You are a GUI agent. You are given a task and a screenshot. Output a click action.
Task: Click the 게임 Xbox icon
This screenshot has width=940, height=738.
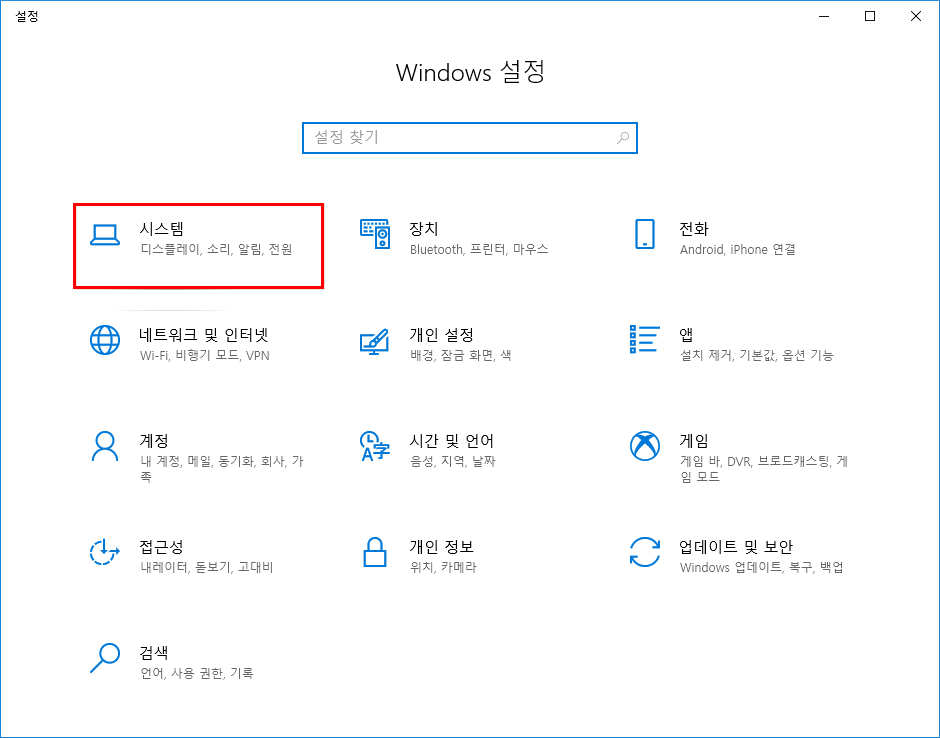644,446
